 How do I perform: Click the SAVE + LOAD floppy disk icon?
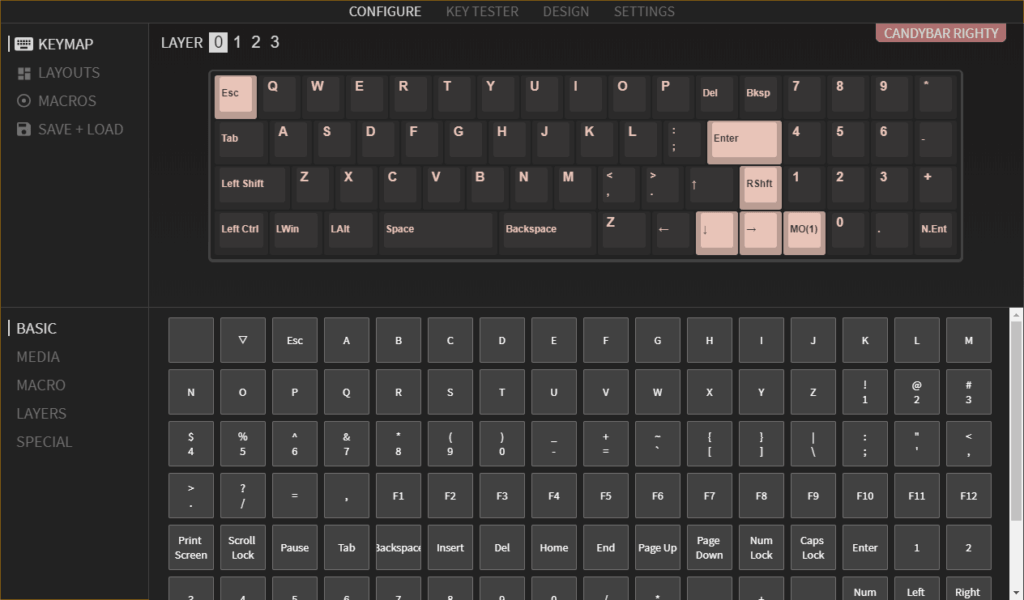tap(24, 129)
